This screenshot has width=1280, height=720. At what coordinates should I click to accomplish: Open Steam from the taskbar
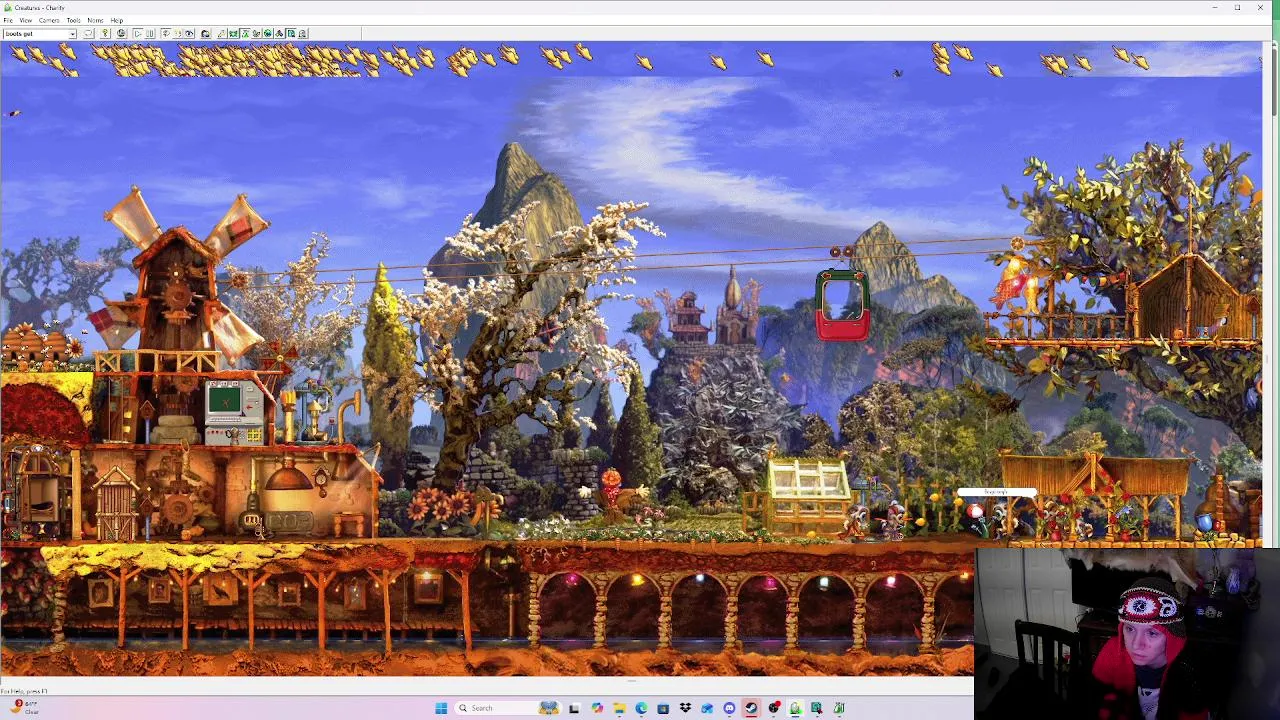coord(750,708)
